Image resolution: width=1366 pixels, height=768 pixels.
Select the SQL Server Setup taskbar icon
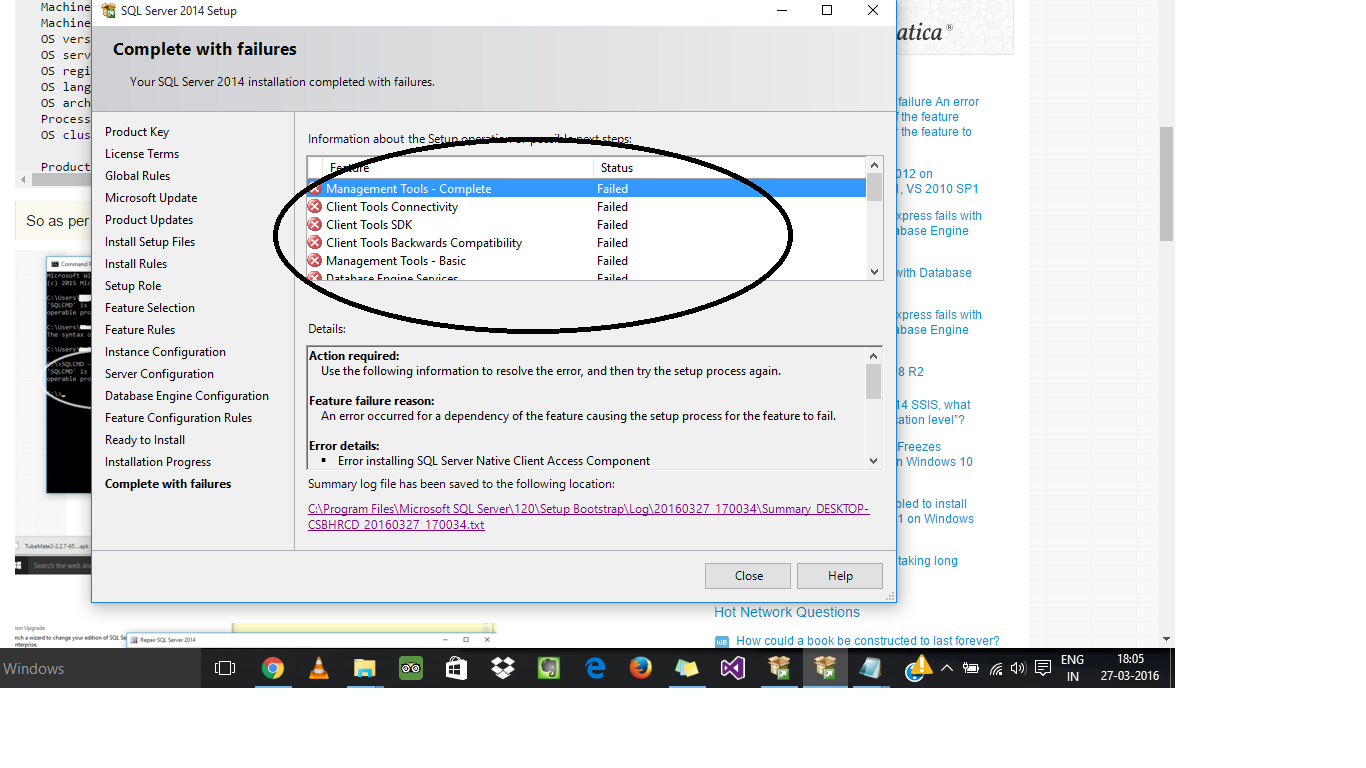[824, 668]
